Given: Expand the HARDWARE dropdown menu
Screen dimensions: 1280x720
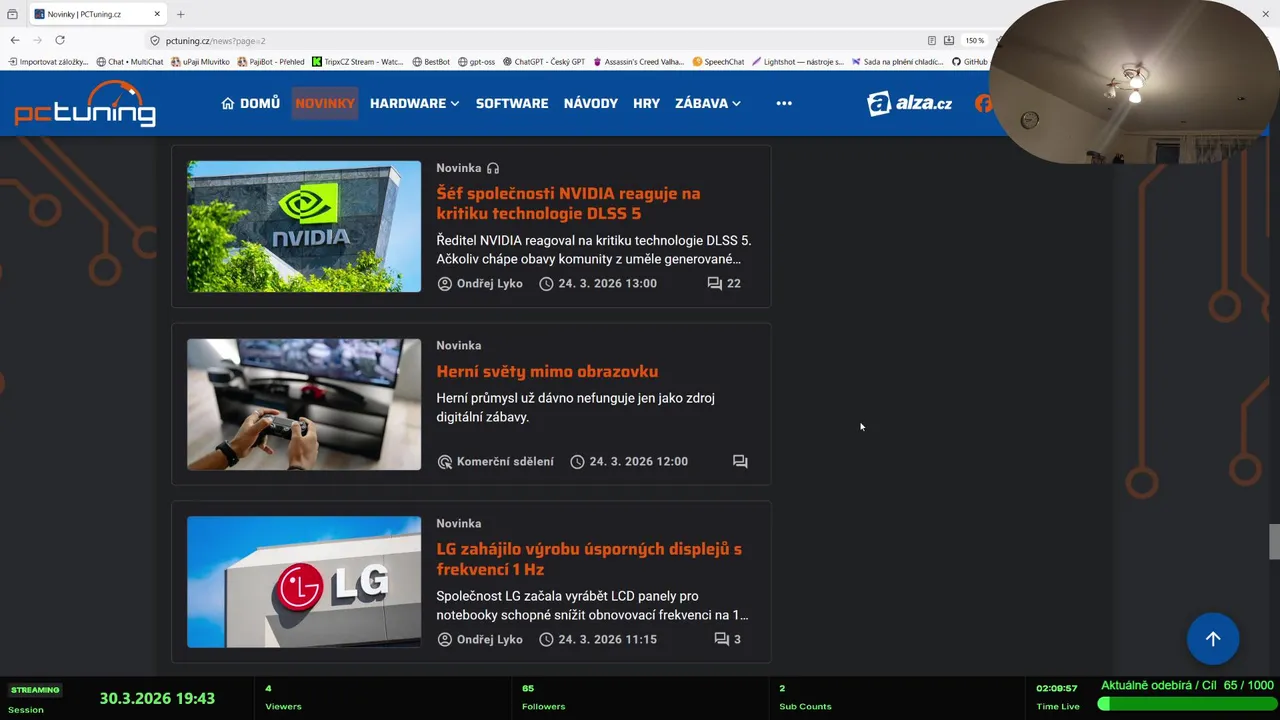Looking at the screenshot, I should click(414, 103).
